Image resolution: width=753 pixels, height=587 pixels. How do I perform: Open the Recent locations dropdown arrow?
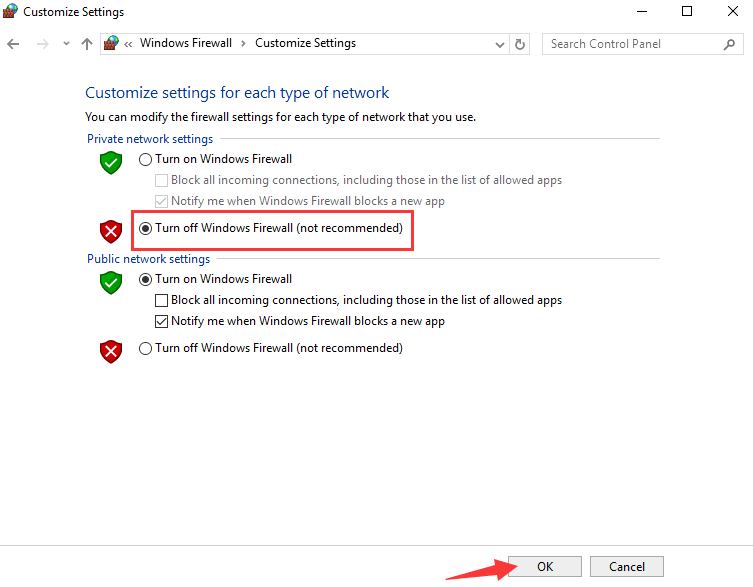coord(66,44)
